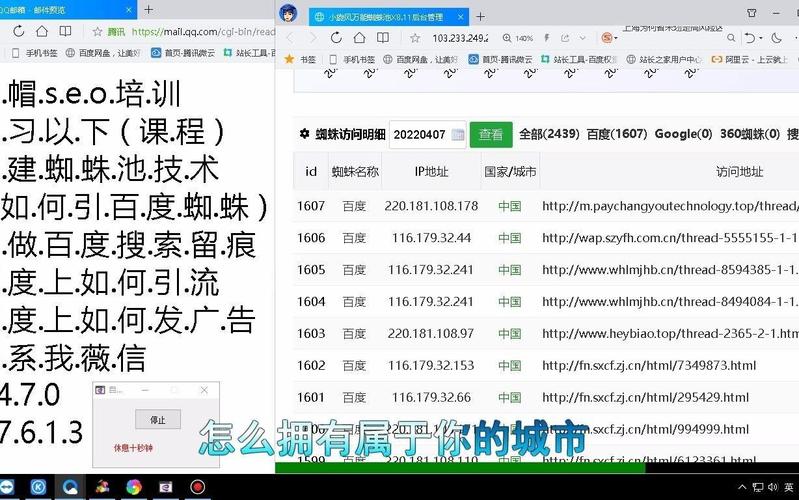This screenshot has width=799, height=500.
Task: Close the QQ邮箱 tab
Action: click(x=128, y=10)
